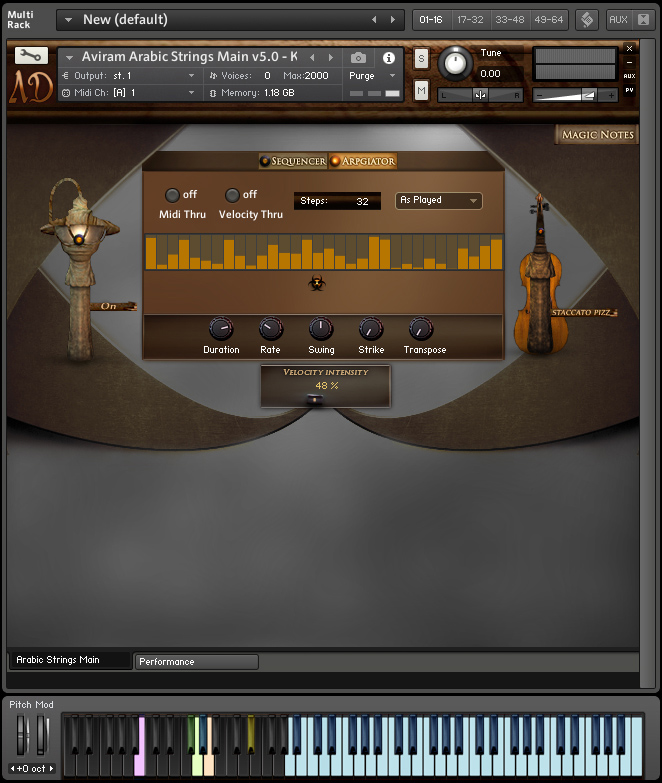The height and width of the screenshot is (783, 662).
Task: Select the 01-16 rack page tab
Action: pos(431,20)
